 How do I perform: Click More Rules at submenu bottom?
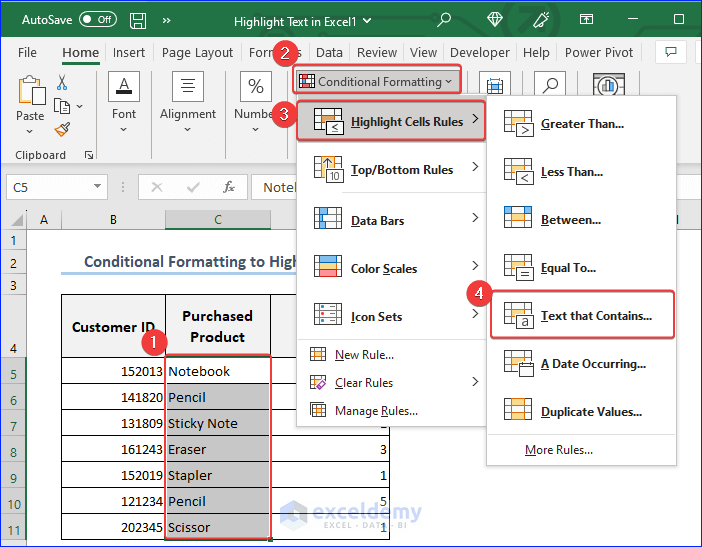tap(559, 450)
